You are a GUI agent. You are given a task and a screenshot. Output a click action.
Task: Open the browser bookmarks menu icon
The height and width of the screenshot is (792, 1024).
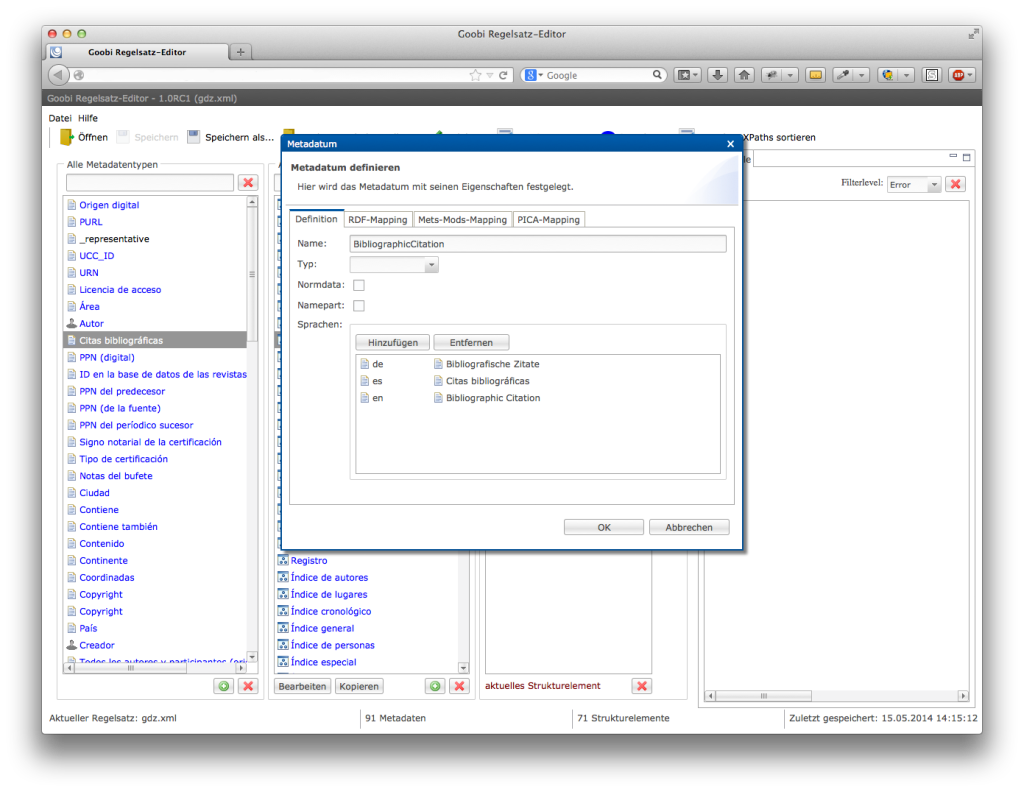point(687,75)
